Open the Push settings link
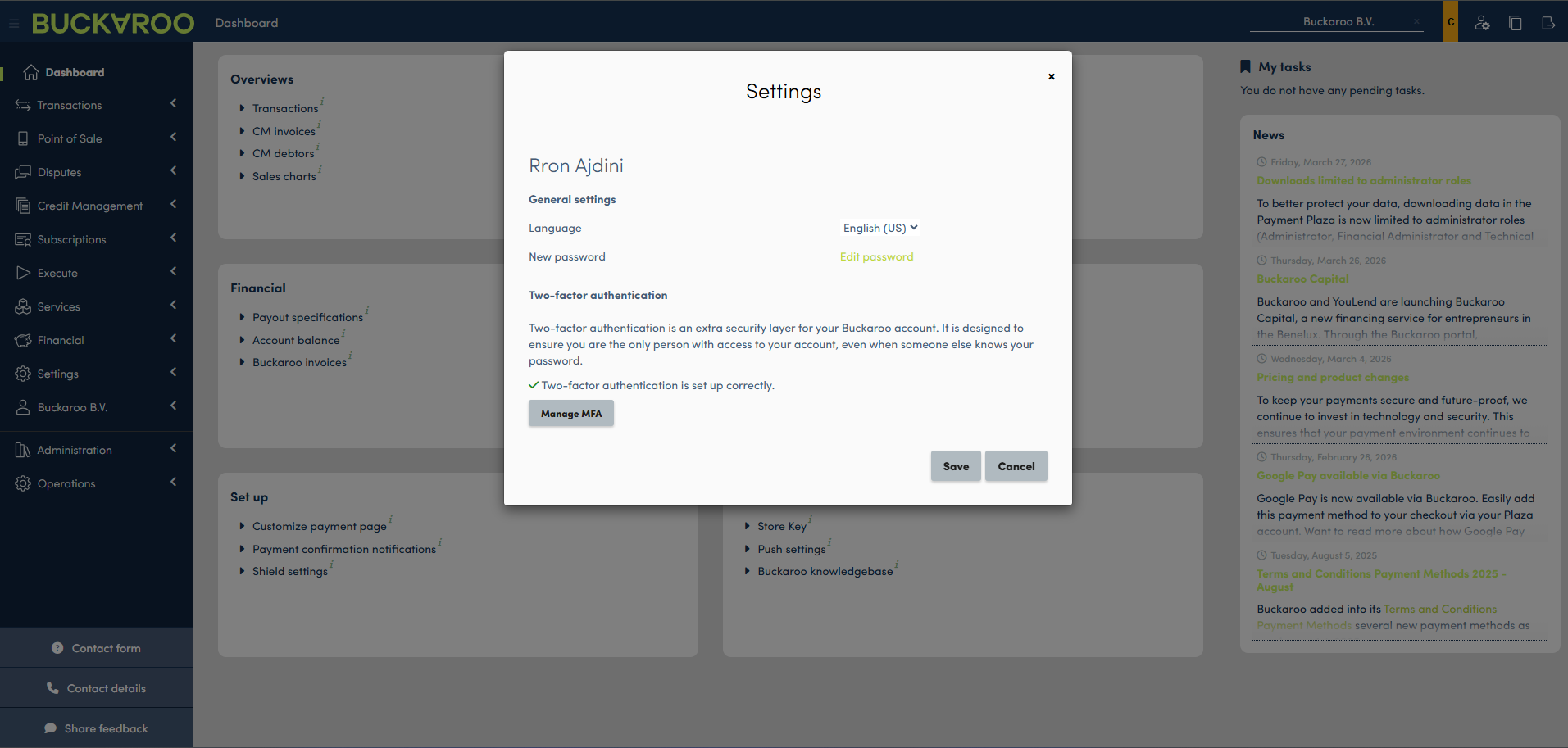Viewport: 1568px width, 748px height. pyautogui.click(x=791, y=549)
